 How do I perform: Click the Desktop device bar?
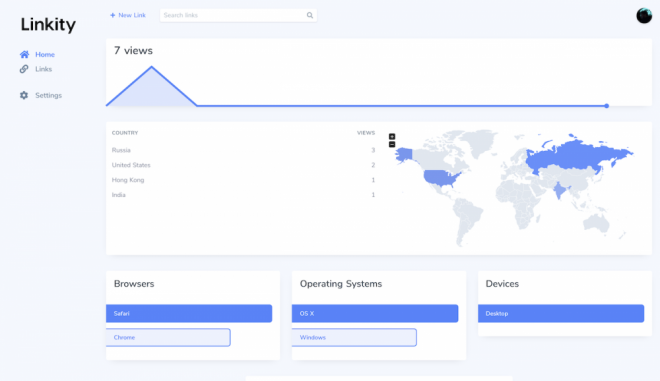[561, 314]
